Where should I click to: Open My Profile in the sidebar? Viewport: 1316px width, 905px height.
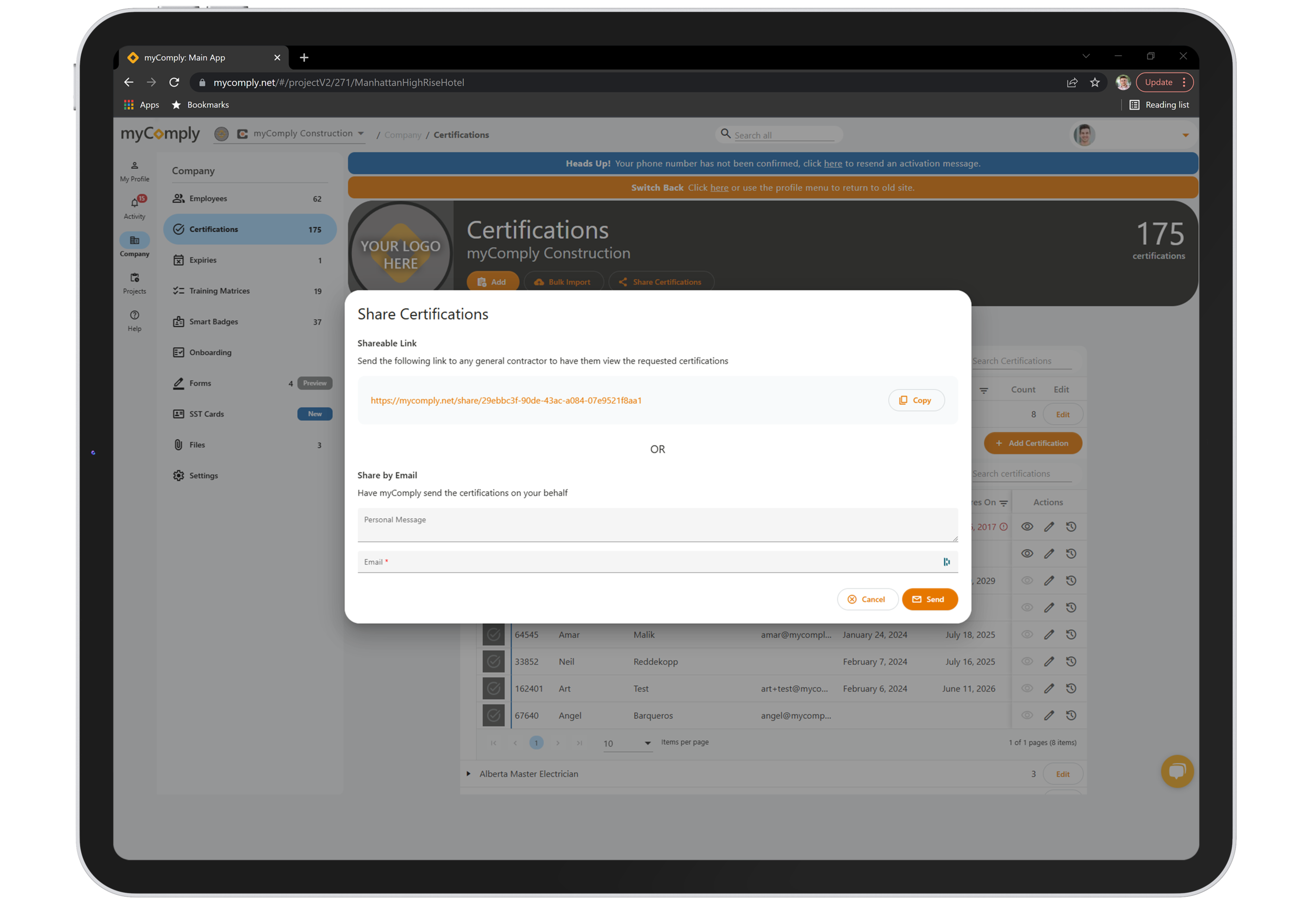click(134, 171)
